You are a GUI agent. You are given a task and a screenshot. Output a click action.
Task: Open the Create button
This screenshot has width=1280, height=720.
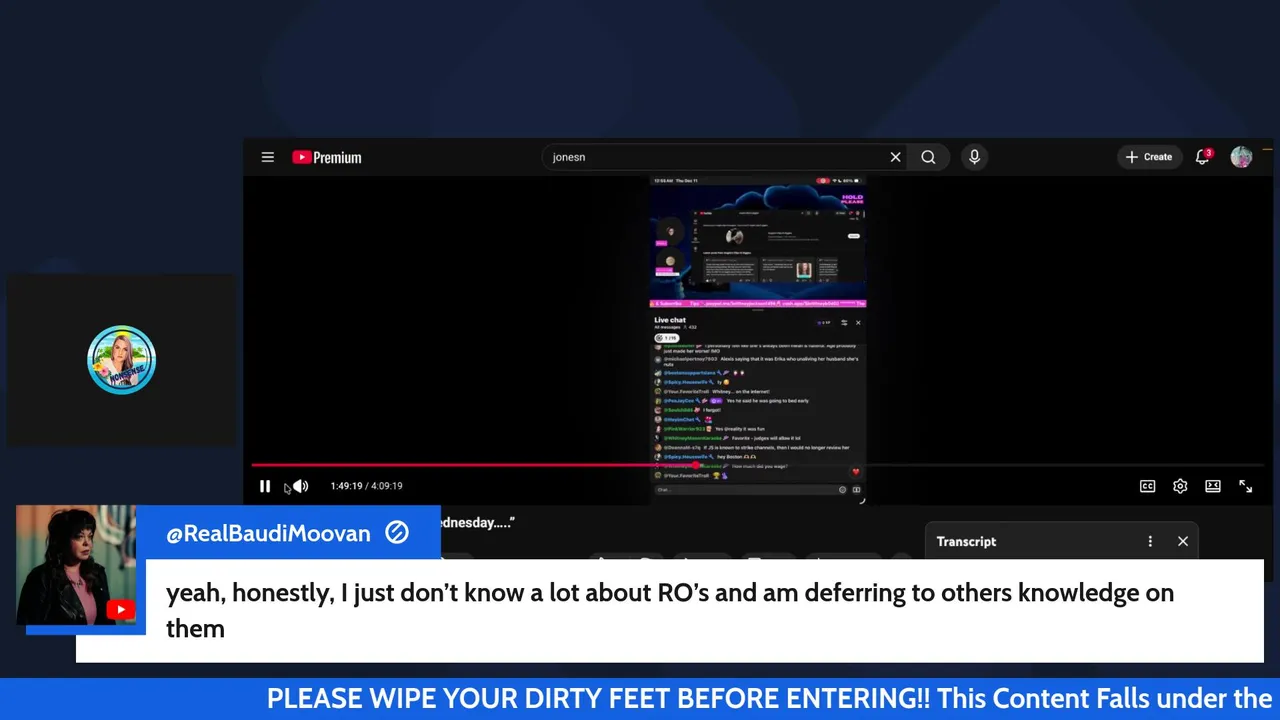(1148, 157)
